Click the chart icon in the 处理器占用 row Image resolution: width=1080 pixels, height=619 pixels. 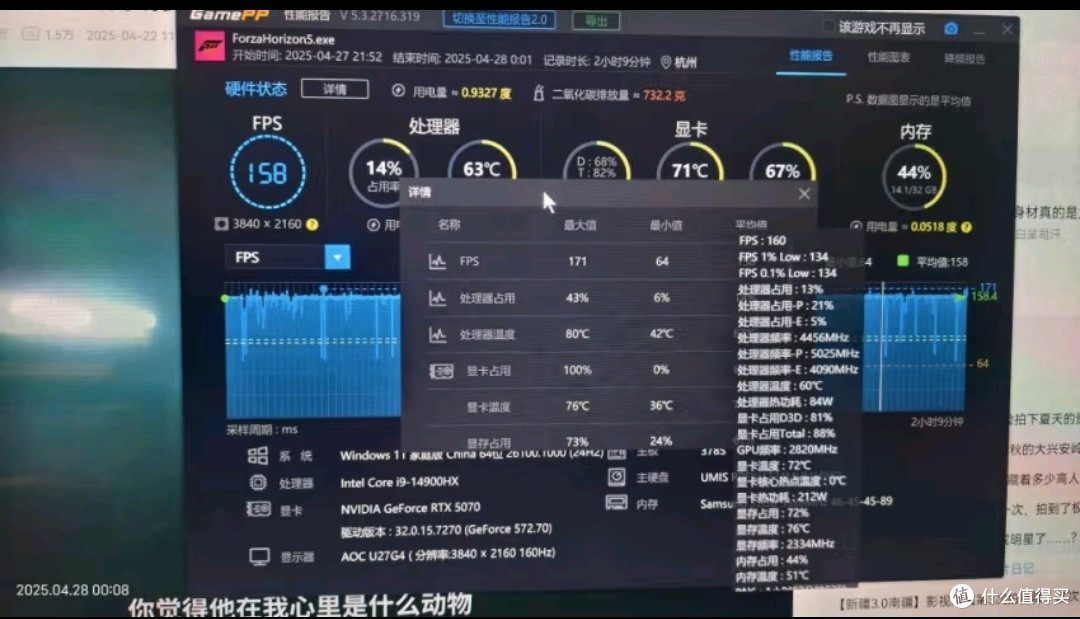[437, 298]
